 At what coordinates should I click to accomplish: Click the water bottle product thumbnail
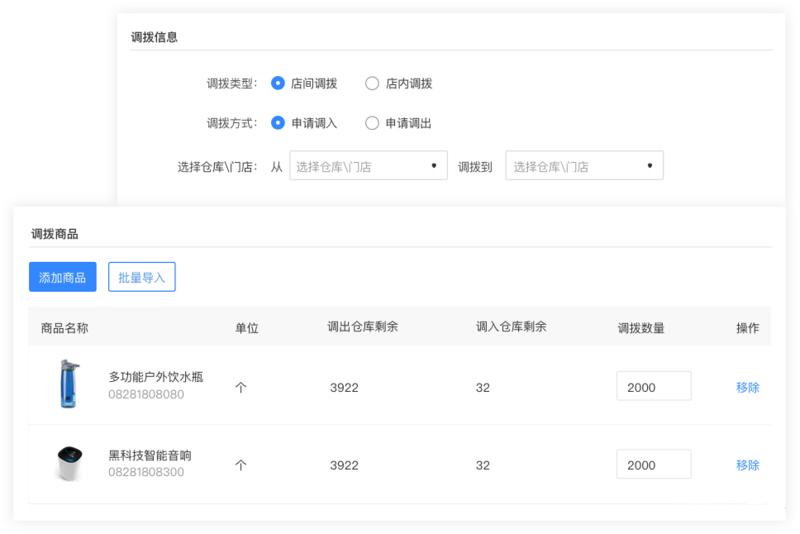click(x=69, y=384)
